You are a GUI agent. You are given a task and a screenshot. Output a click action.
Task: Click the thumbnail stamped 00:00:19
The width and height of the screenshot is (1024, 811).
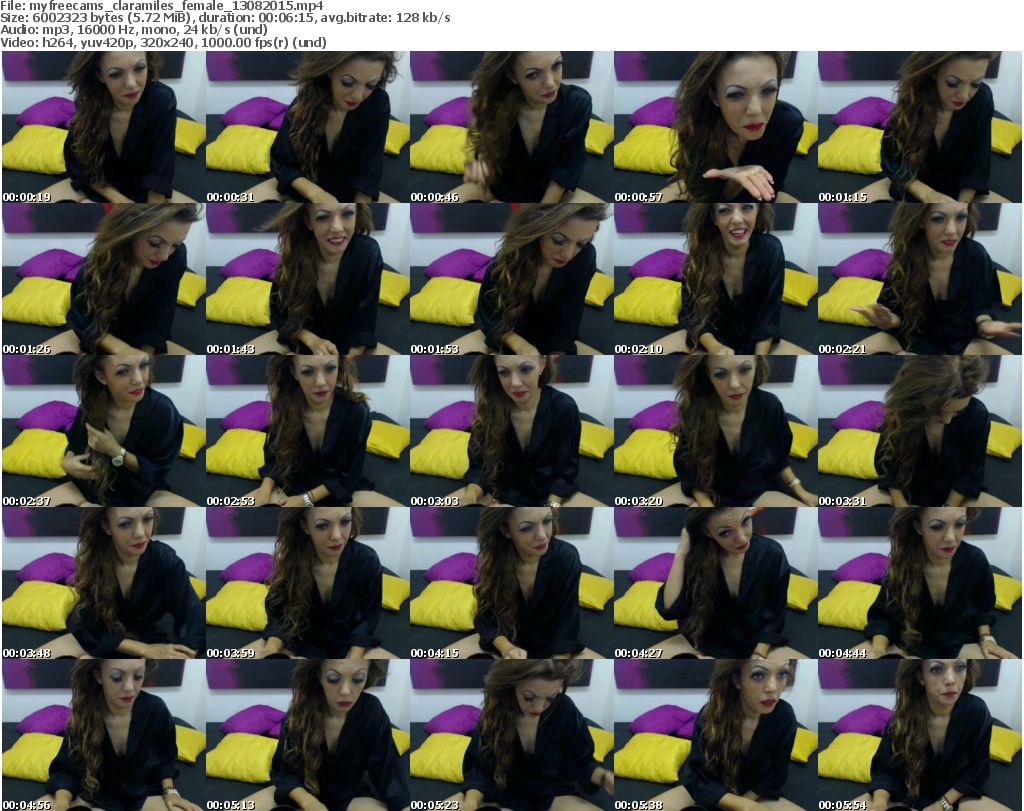103,127
